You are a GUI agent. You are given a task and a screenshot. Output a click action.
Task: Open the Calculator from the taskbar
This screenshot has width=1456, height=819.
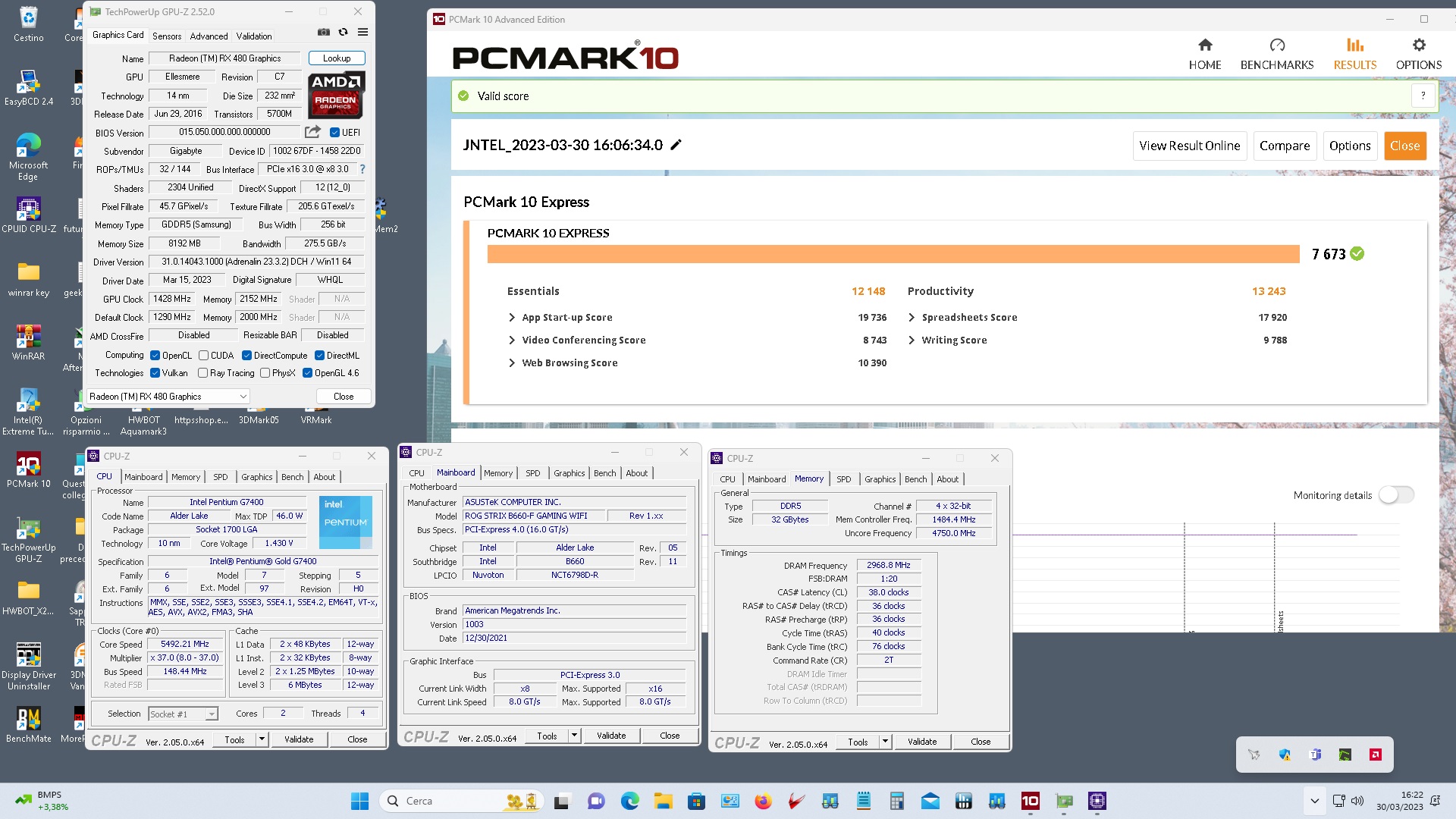point(896,801)
